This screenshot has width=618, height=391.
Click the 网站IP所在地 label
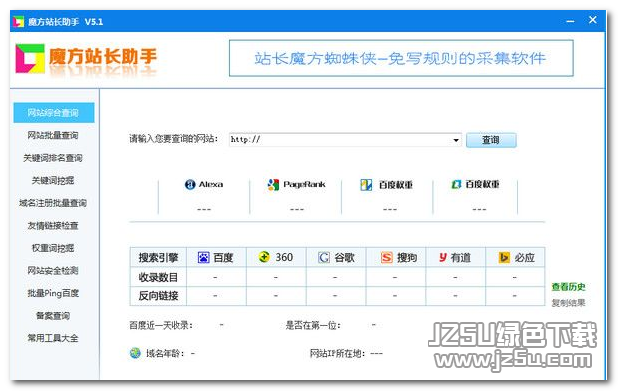pos(337,354)
